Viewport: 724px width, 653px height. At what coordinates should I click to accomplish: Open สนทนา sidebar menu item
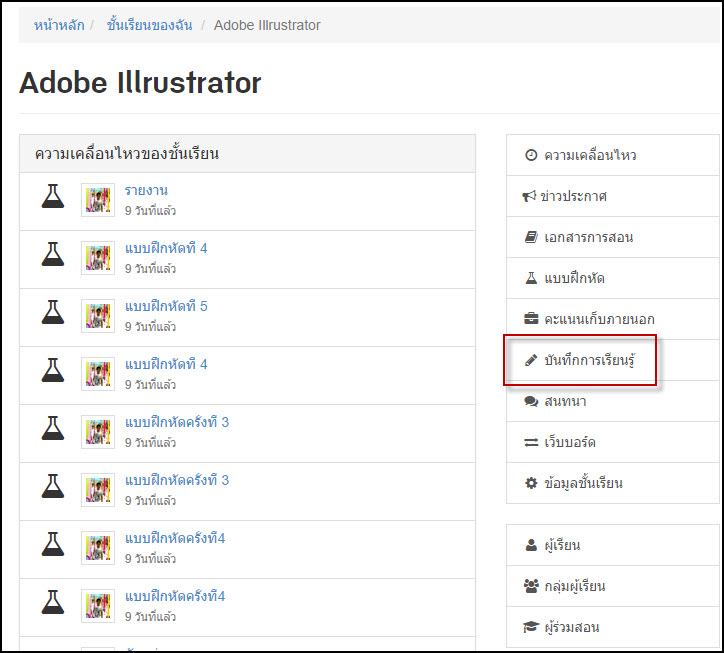[613, 401]
